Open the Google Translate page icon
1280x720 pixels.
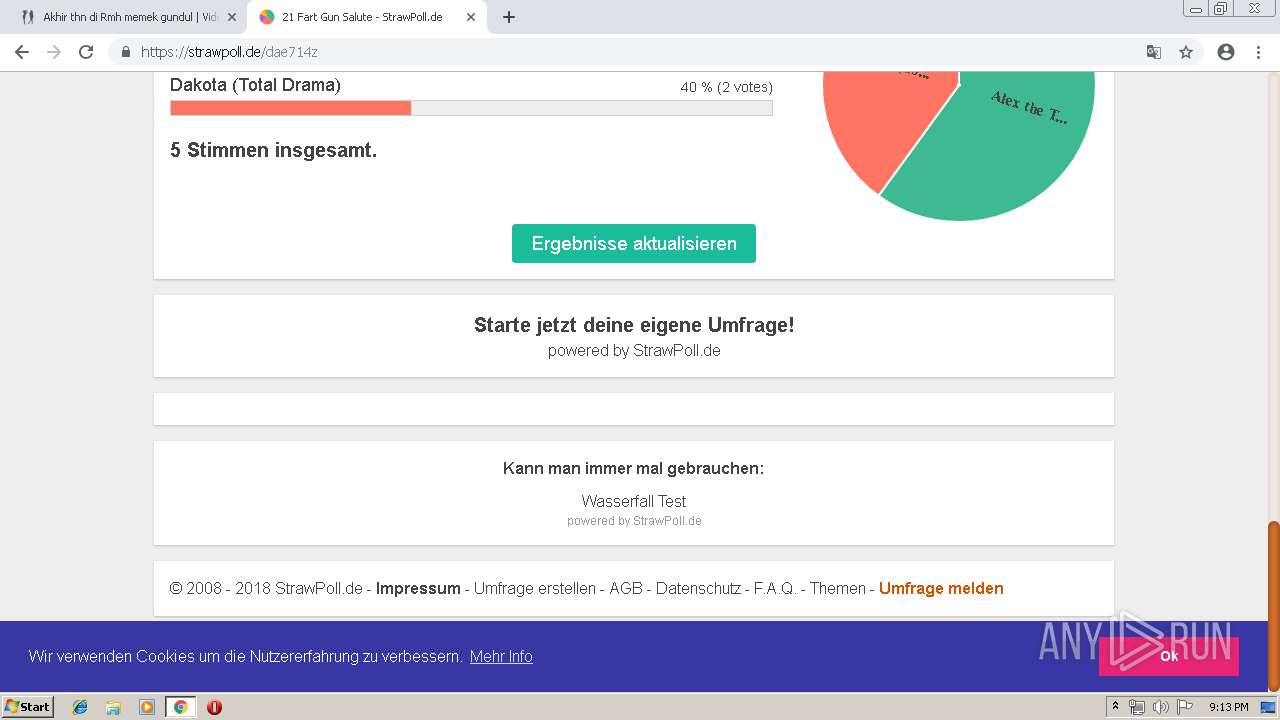pyautogui.click(x=1153, y=52)
